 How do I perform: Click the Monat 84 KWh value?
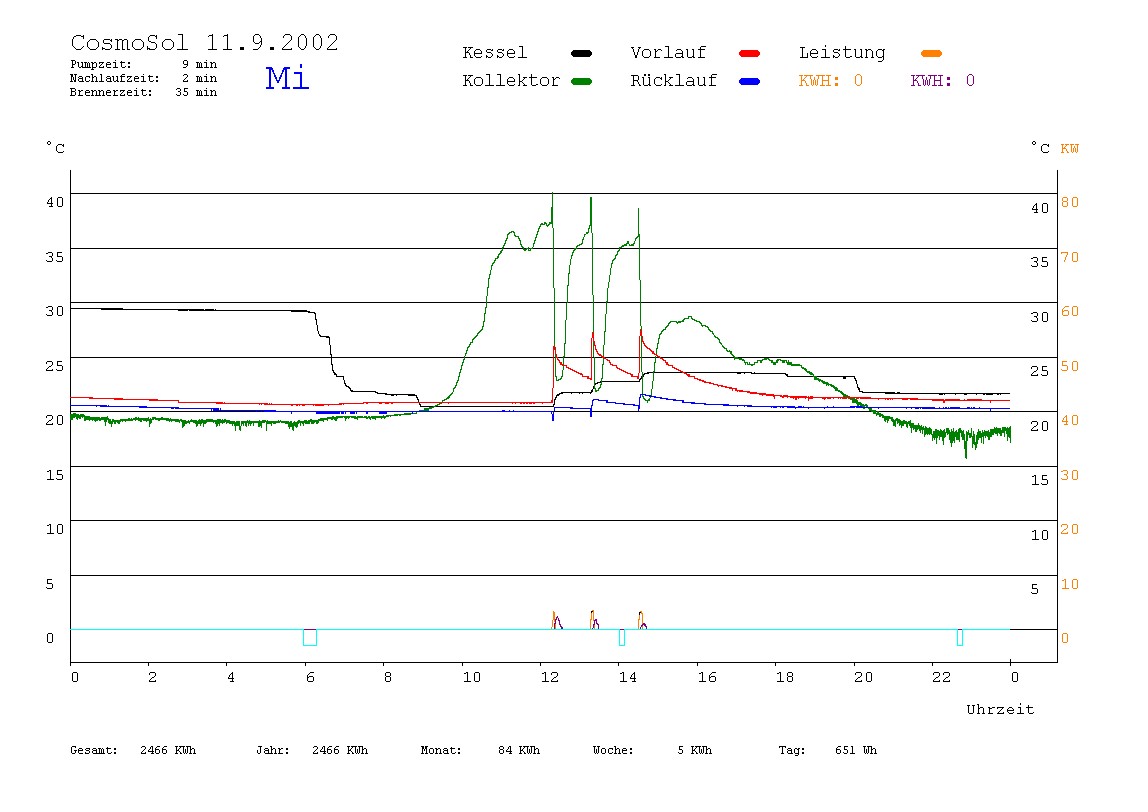pyautogui.click(x=518, y=750)
